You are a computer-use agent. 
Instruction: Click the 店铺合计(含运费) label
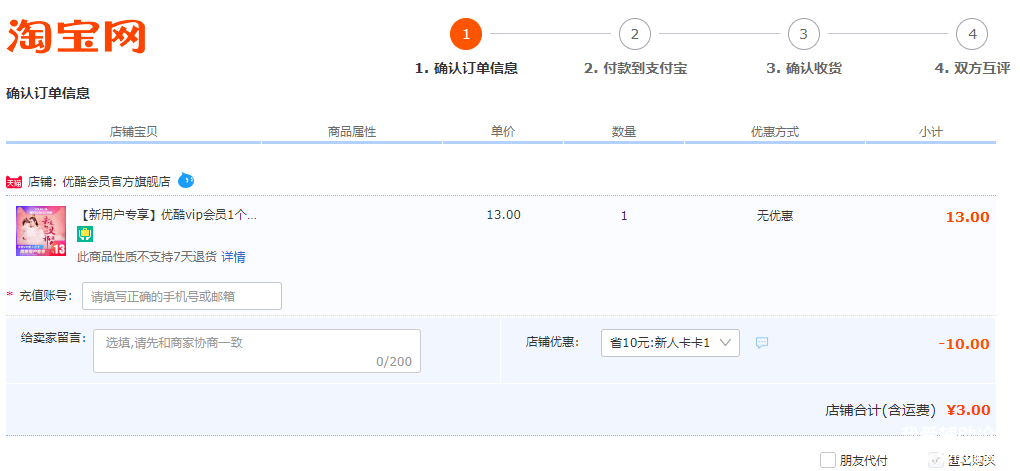point(881,410)
